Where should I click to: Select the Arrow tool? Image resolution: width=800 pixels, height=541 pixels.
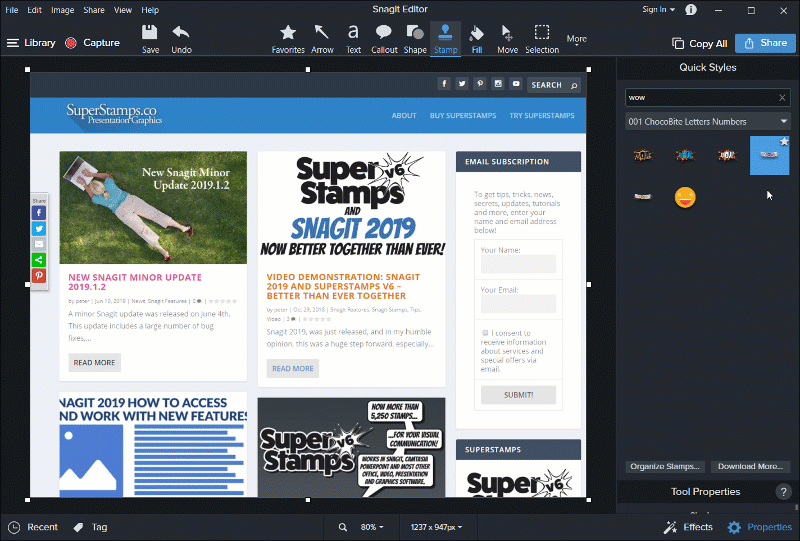tap(322, 39)
